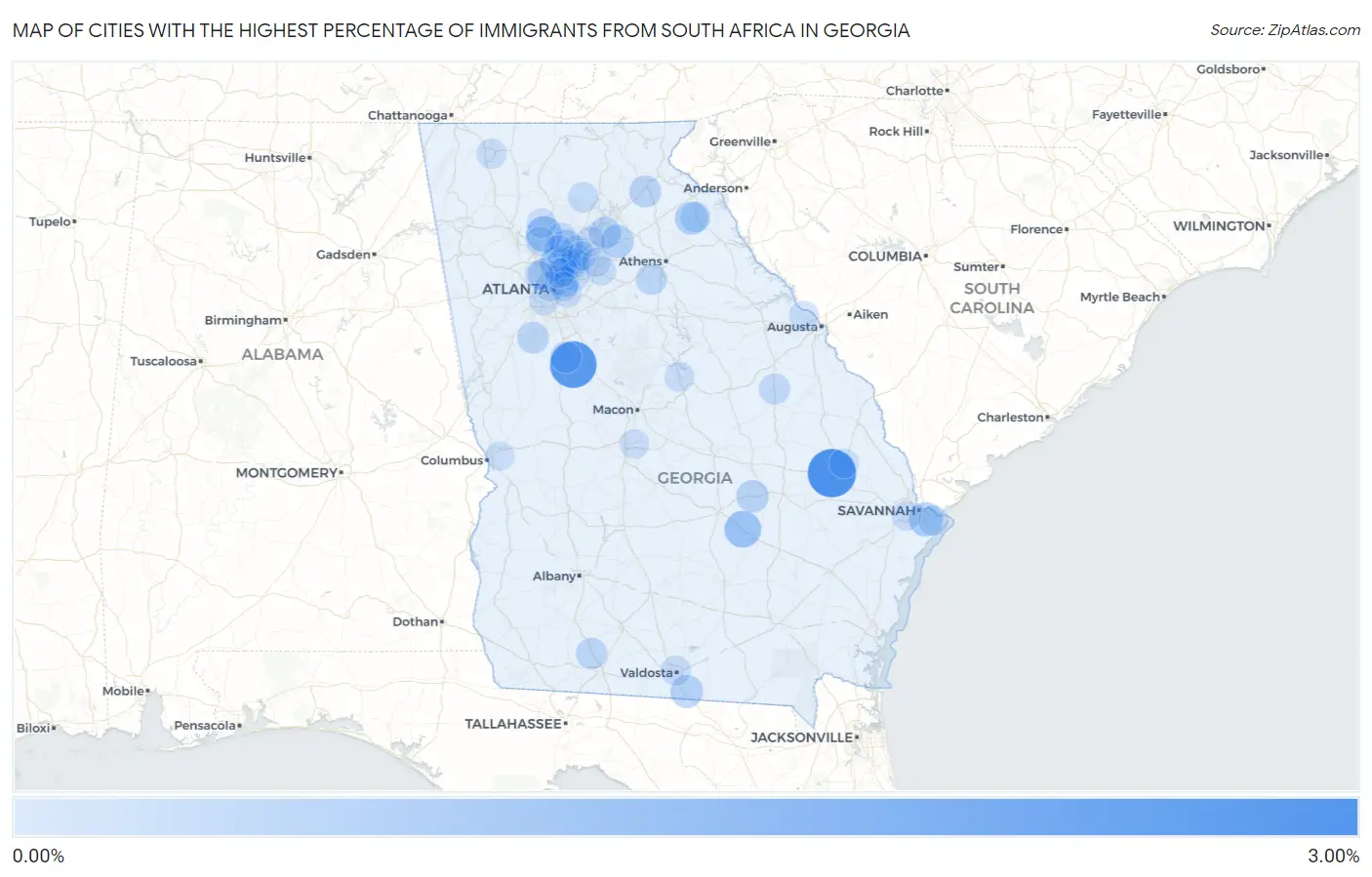Click the Birmingham city label
1372x877 pixels.
point(243,320)
